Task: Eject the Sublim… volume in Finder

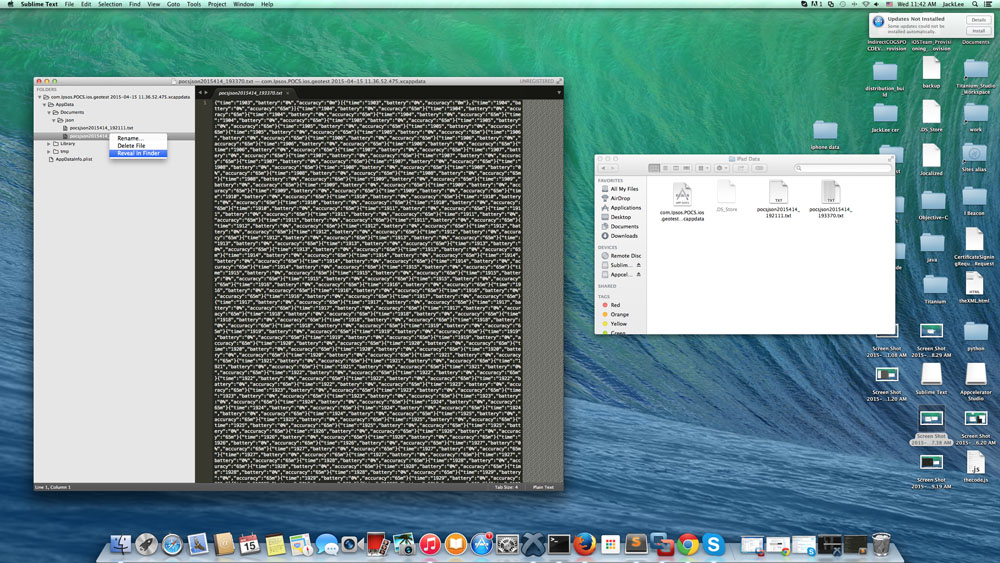Action: [x=638, y=265]
